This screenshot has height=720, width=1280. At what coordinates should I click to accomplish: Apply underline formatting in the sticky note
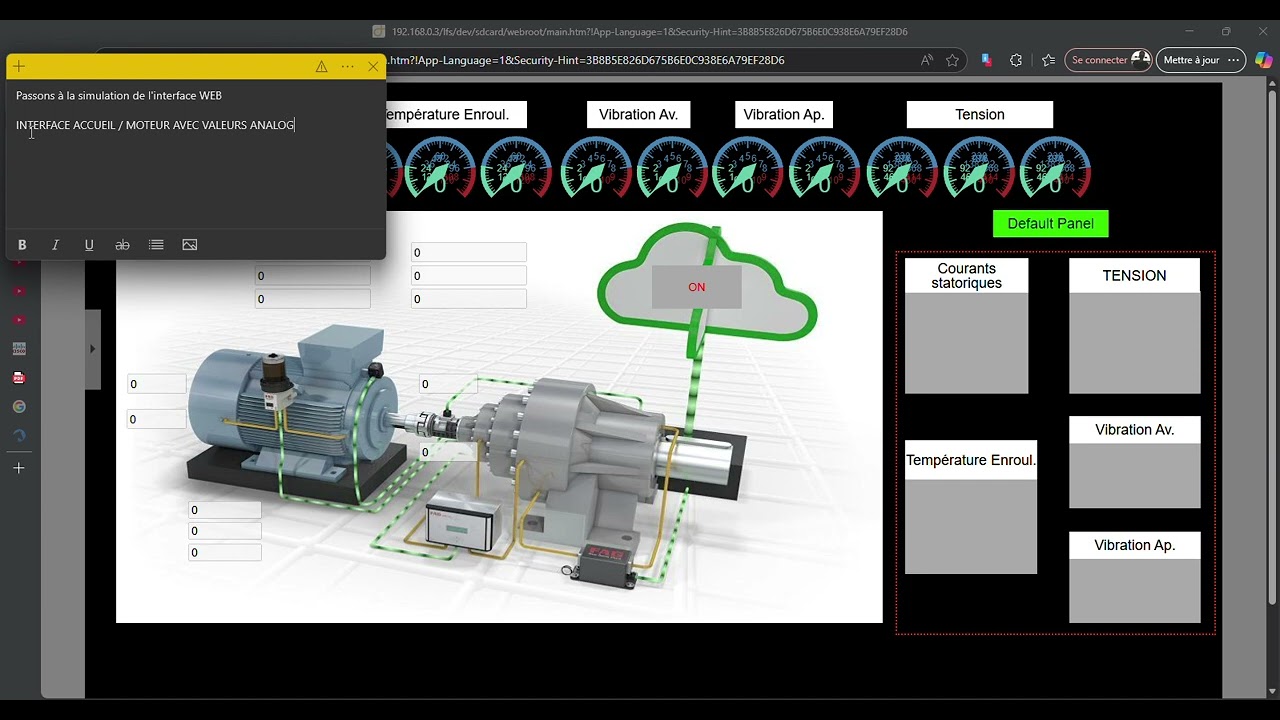pos(89,245)
